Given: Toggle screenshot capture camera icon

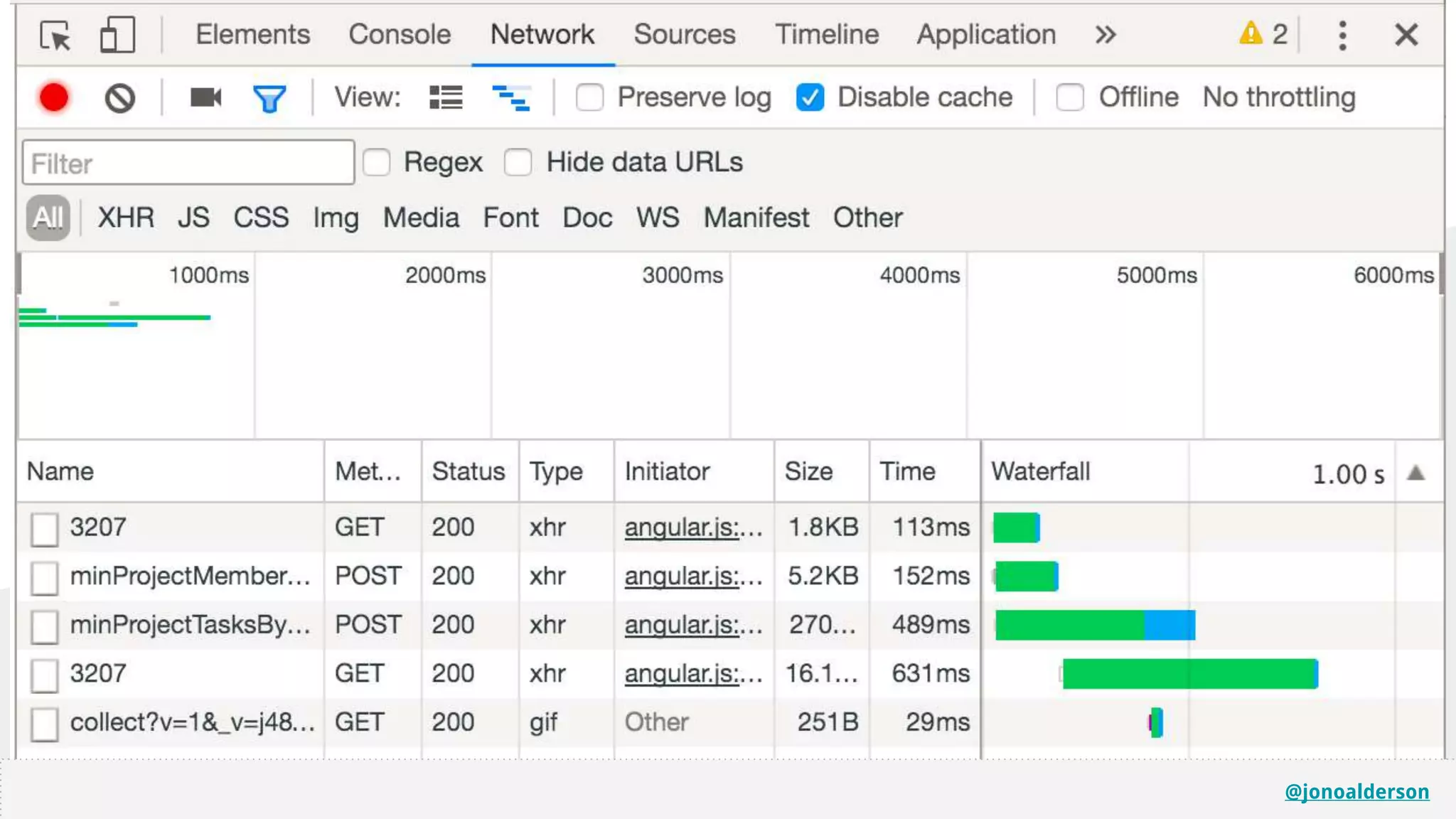Looking at the screenshot, I should (x=205, y=97).
